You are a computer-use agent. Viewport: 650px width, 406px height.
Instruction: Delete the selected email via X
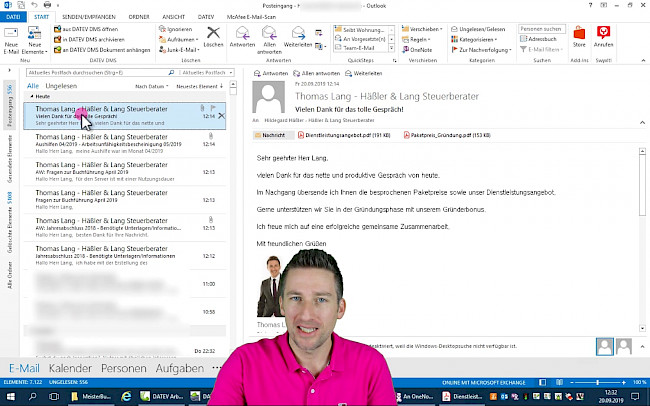pyautogui.click(x=221, y=116)
